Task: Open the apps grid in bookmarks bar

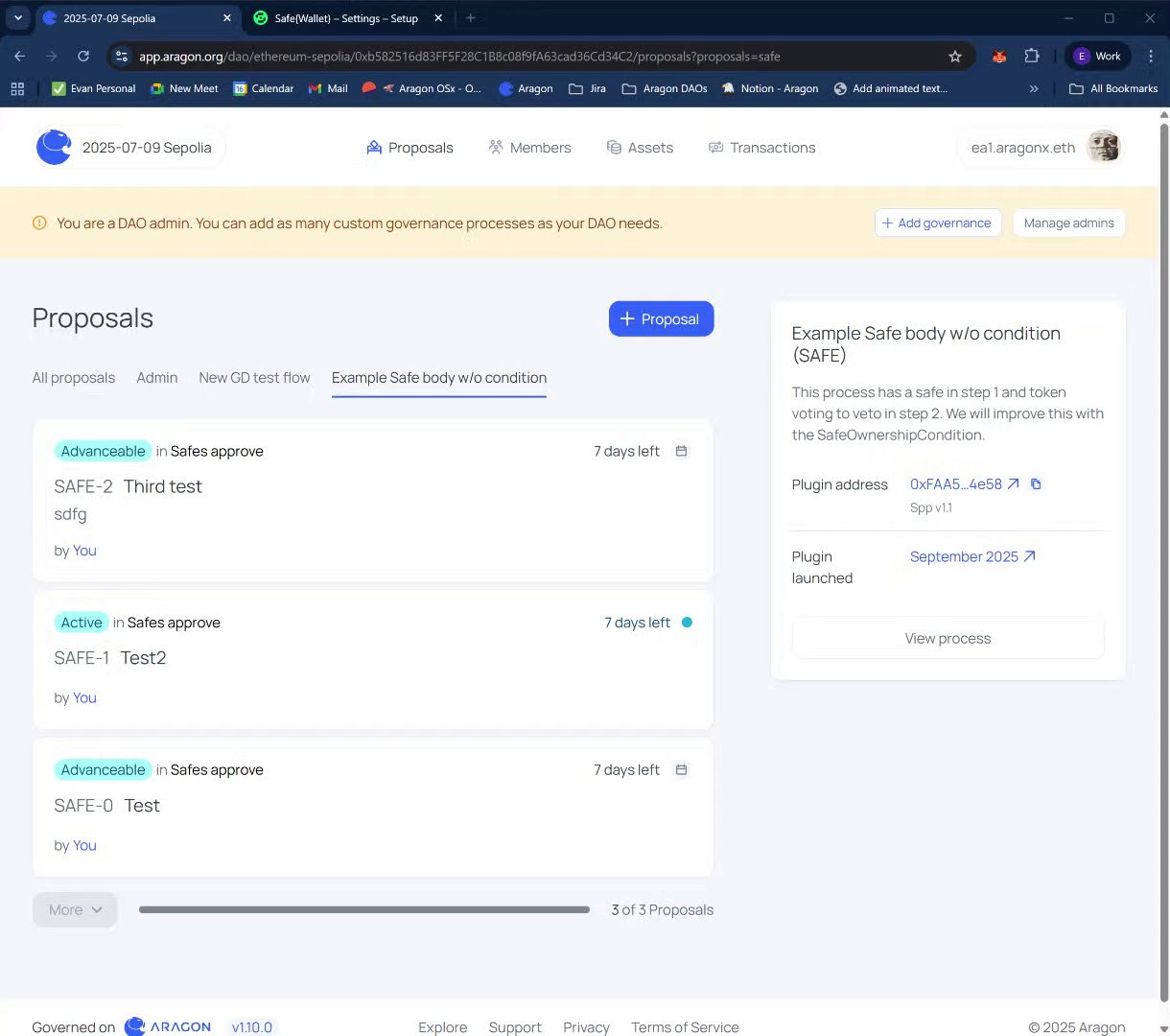Action: click(17, 88)
